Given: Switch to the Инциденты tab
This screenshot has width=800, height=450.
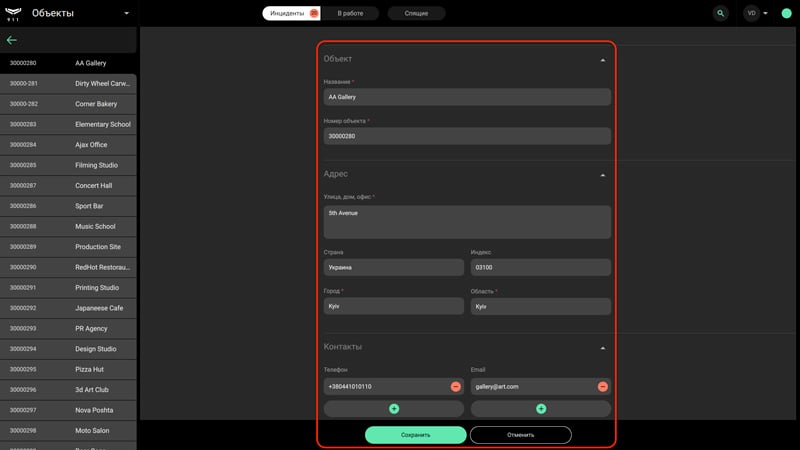Looking at the screenshot, I should pos(291,13).
